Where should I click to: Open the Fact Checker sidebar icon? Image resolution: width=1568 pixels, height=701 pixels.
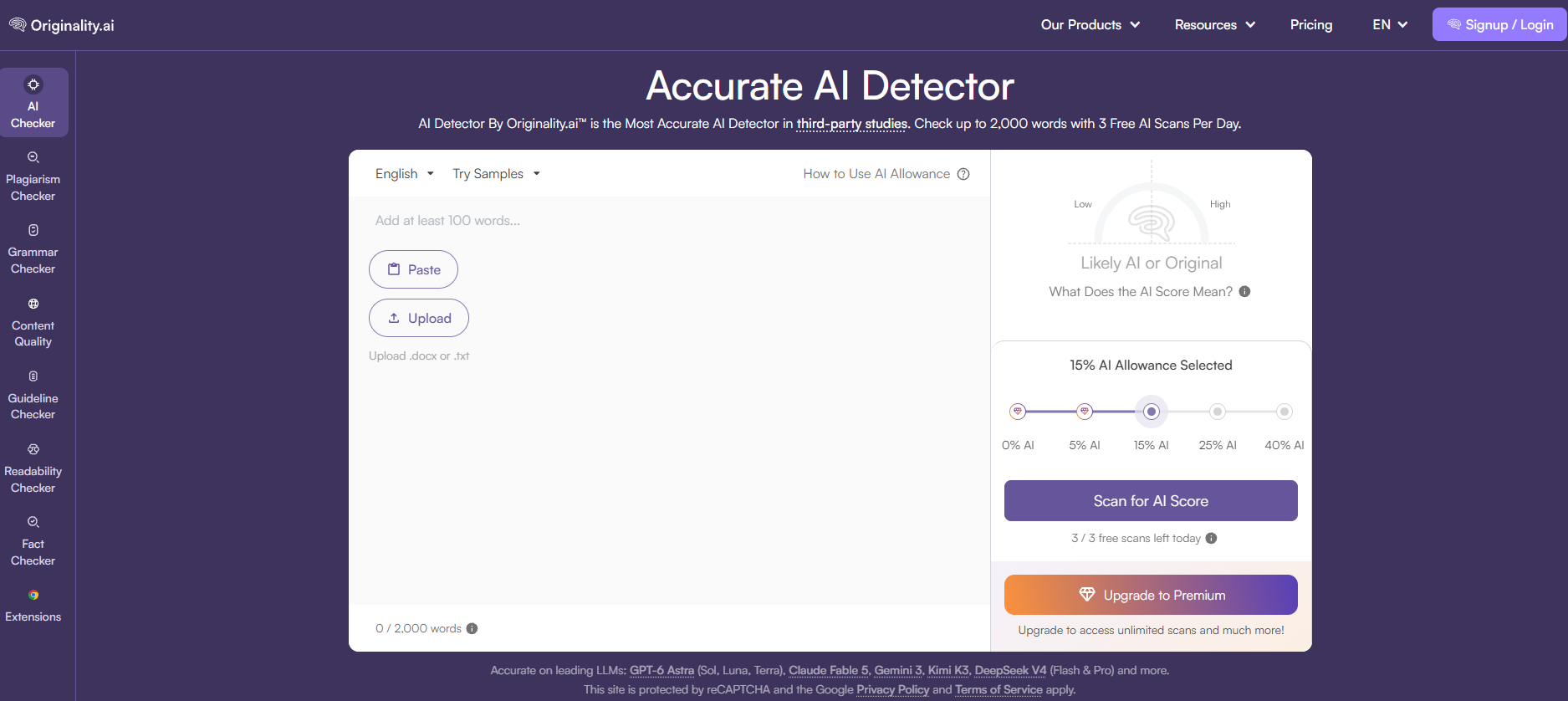tap(33, 522)
